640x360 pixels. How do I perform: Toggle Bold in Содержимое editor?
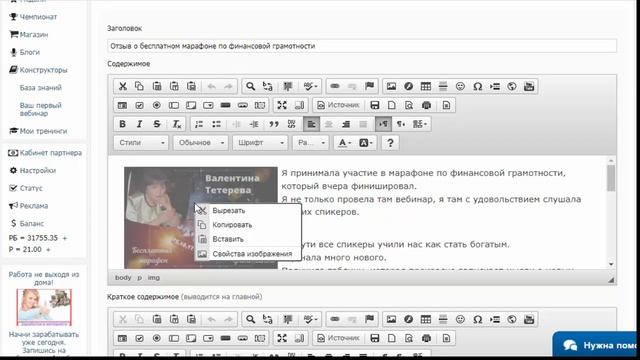point(122,124)
